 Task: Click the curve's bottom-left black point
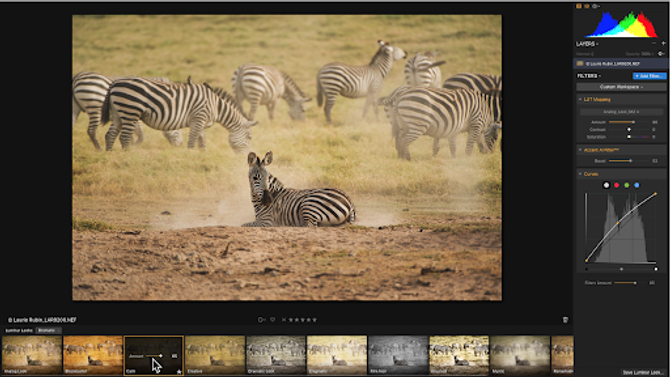587,260
